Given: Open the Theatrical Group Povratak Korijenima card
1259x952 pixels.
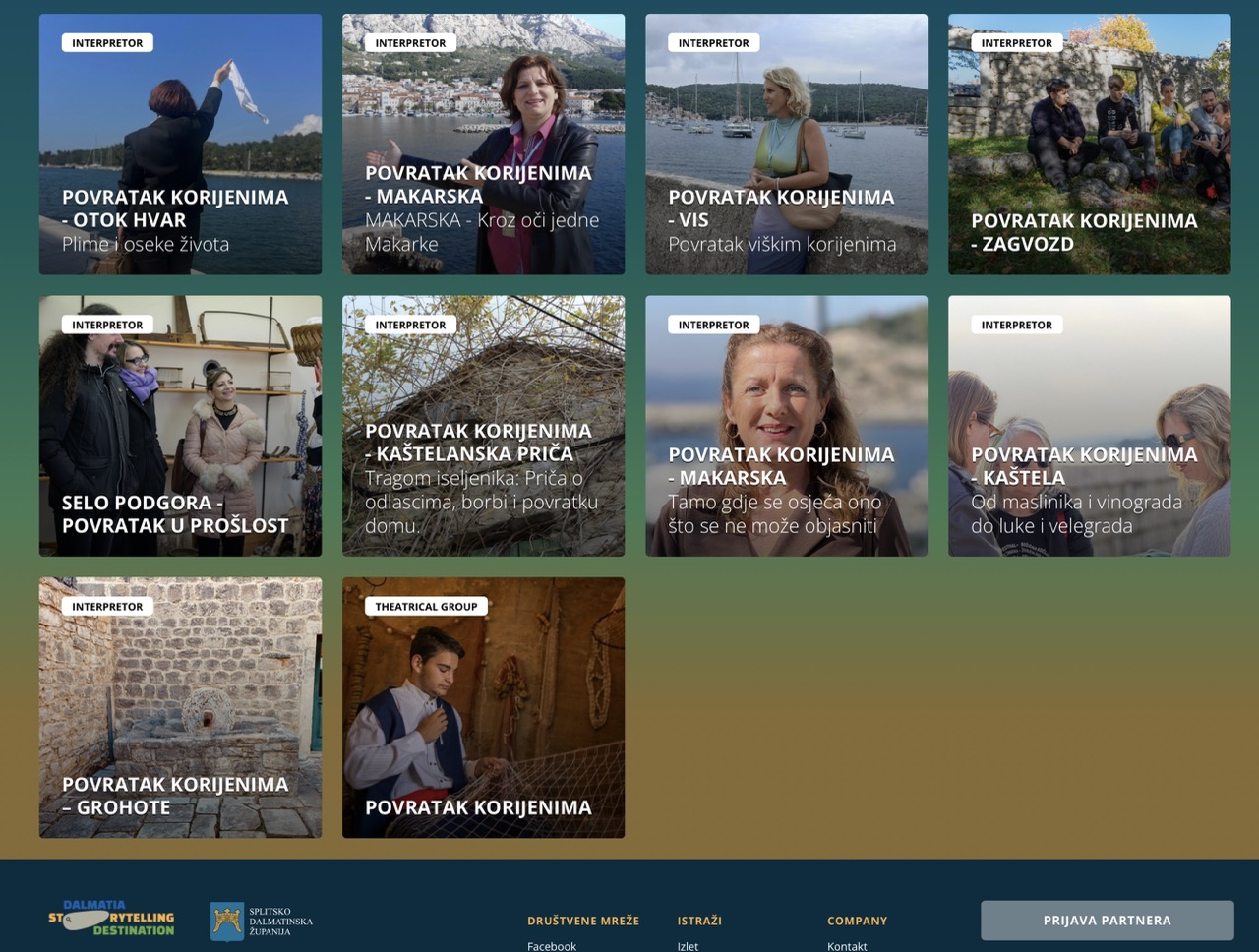Looking at the screenshot, I should (x=483, y=707).
